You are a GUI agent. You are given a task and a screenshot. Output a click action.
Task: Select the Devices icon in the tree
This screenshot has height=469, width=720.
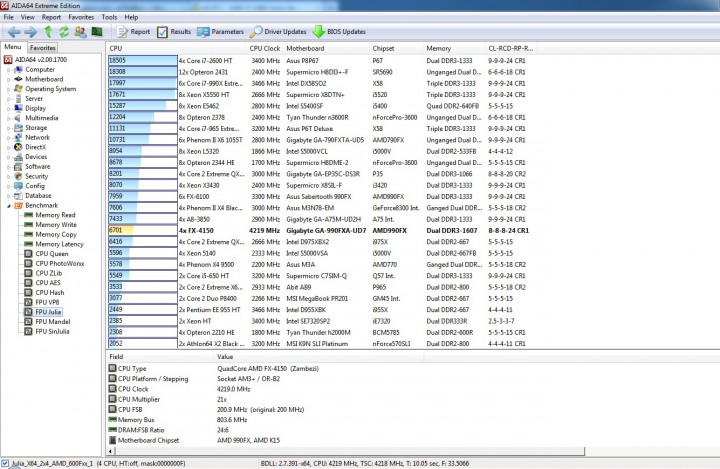click(x=18, y=157)
